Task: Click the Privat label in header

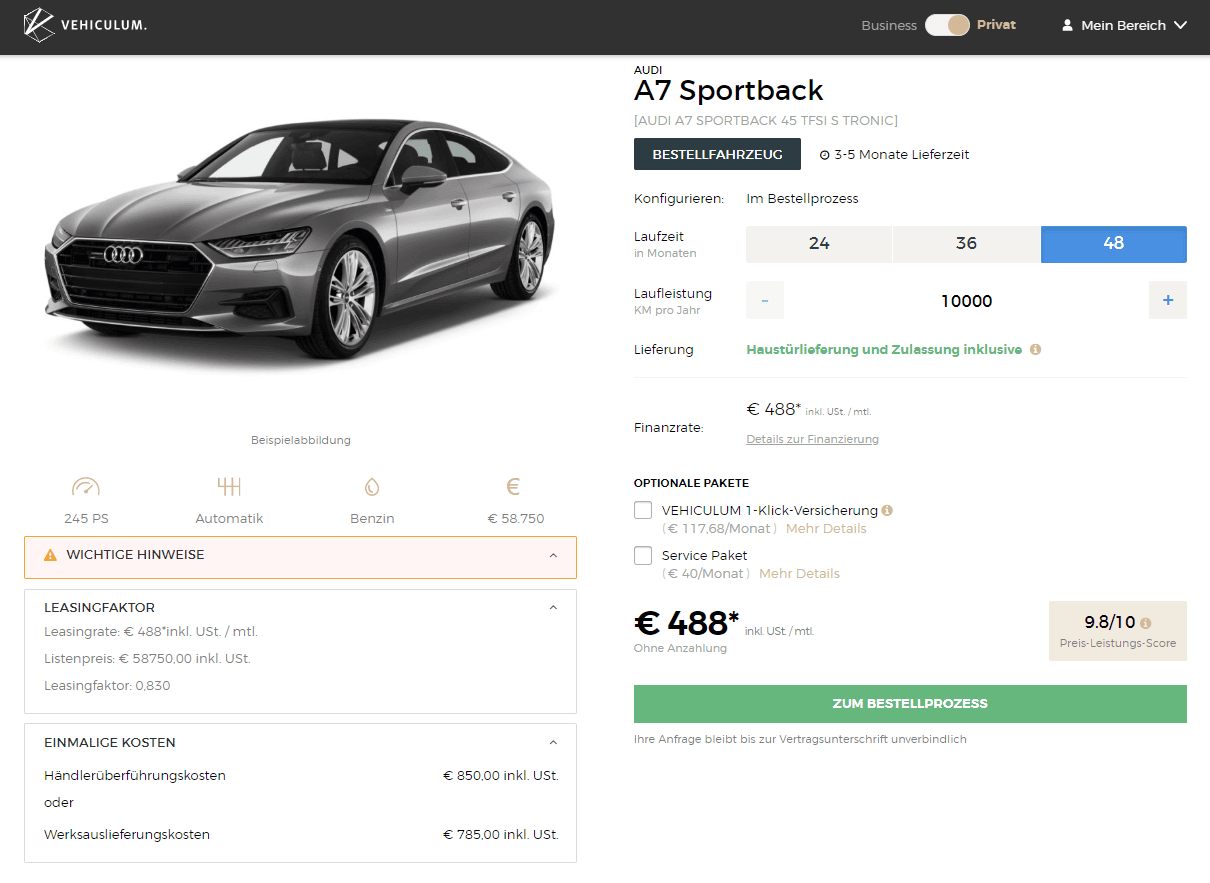Action: [x=996, y=25]
